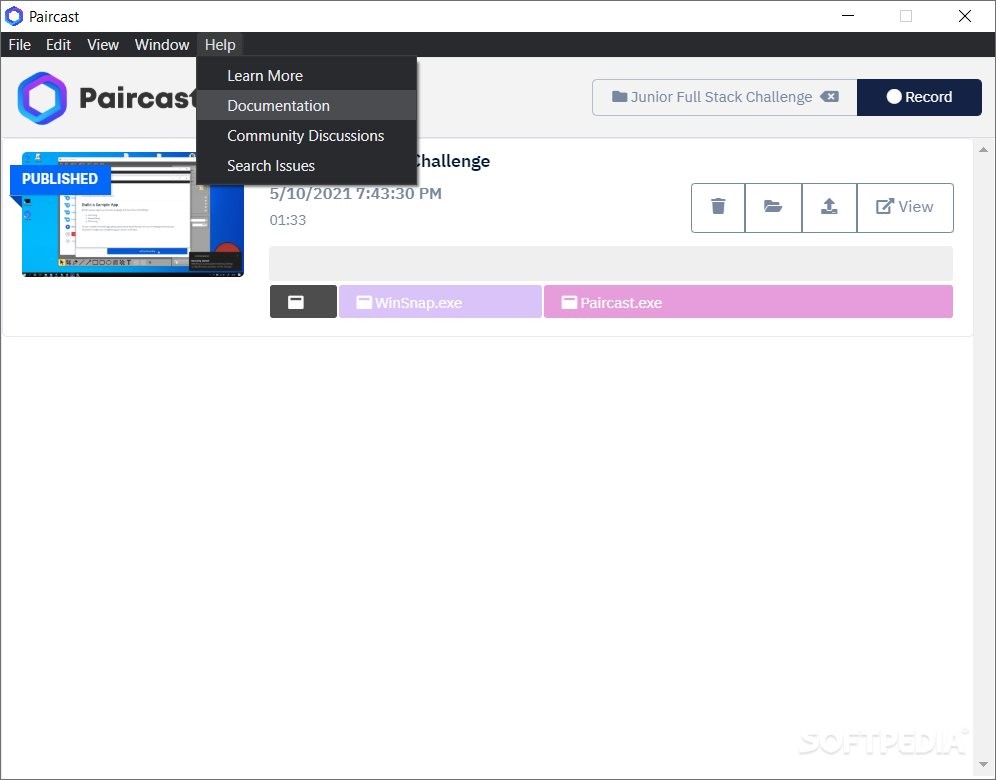Image resolution: width=996 pixels, height=780 pixels.
Task: Choose Learn More from Help menu
Action: click(x=306, y=76)
